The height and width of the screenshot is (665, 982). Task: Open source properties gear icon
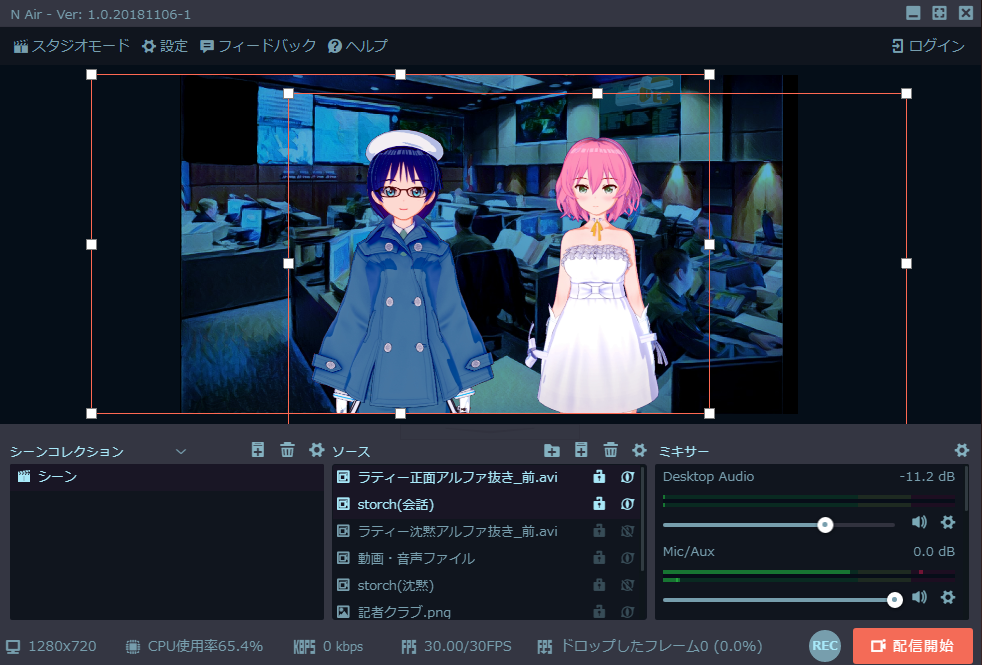tap(639, 451)
